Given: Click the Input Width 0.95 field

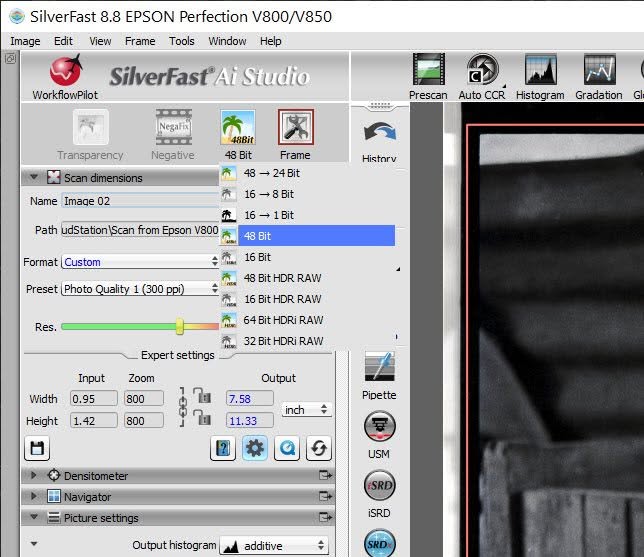Looking at the screenshot, I should click(x=94, y=398).
